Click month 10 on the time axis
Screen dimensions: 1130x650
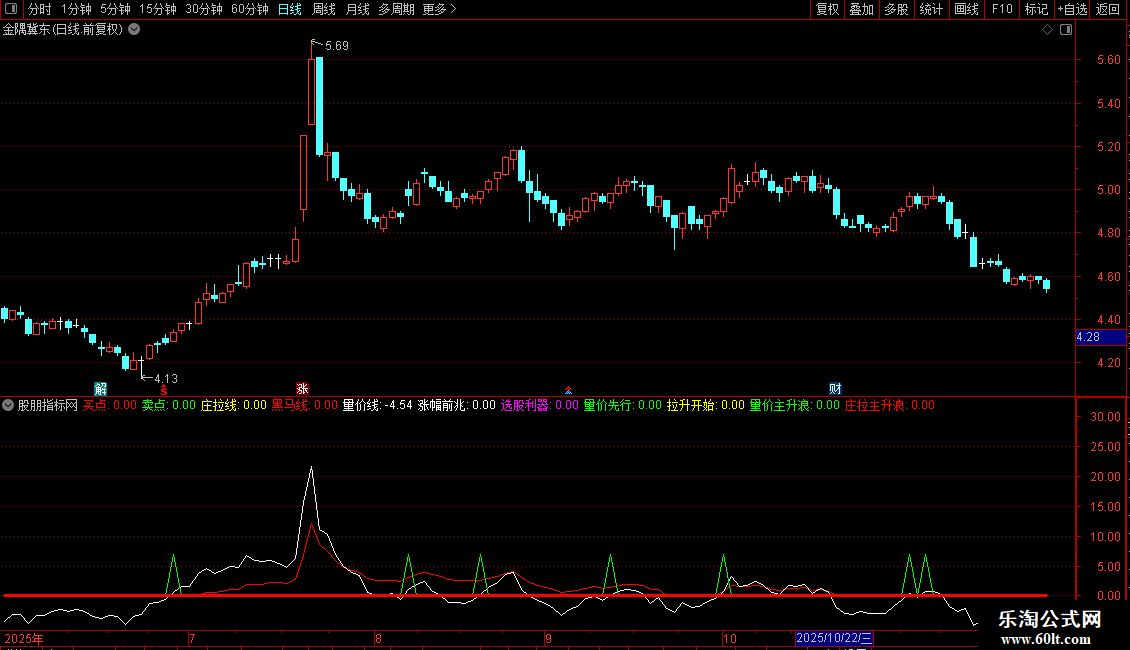(730, 638)
